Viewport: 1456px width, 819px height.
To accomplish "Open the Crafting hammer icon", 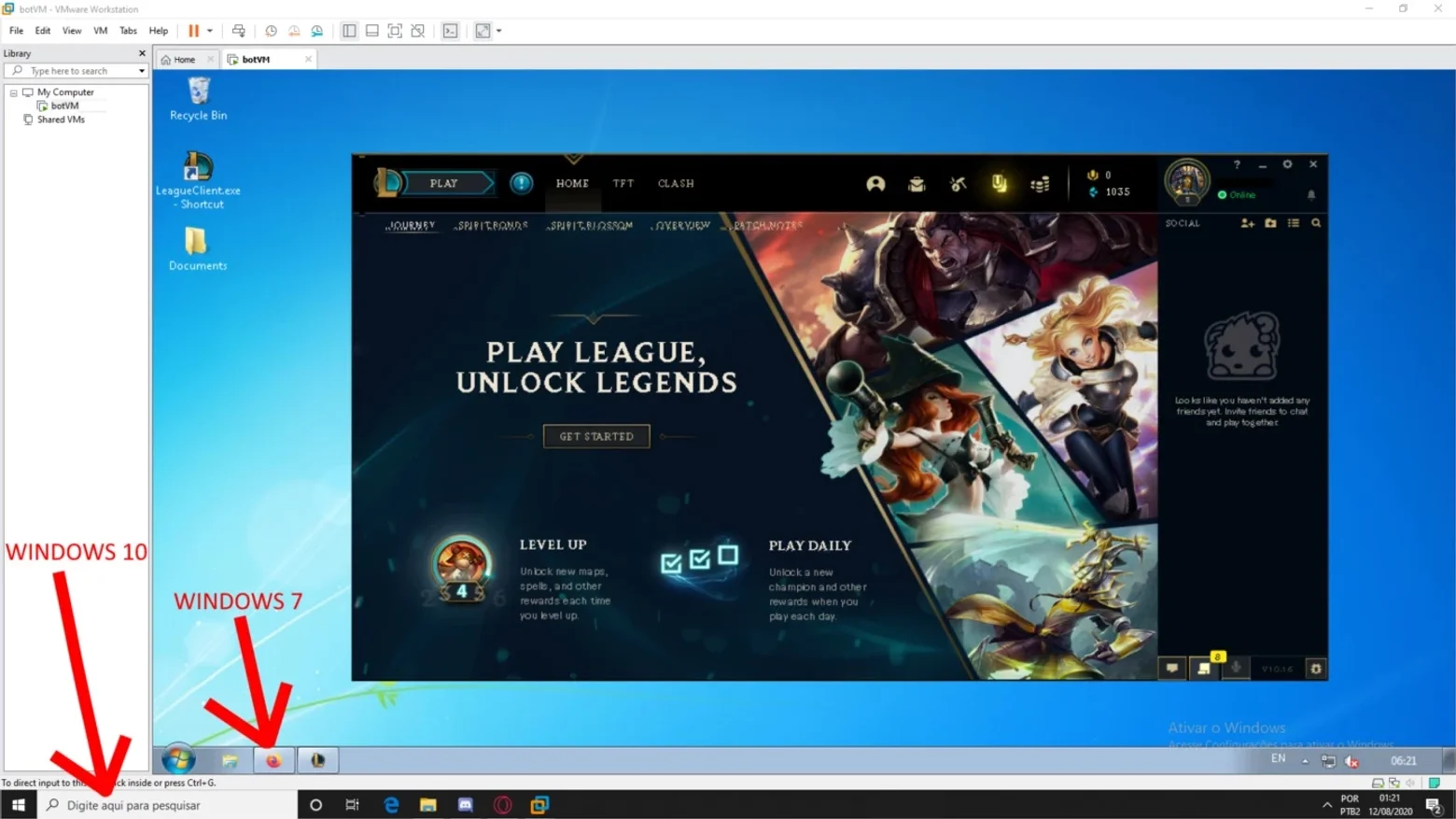I will pyautogui.click(x=959, y=184).
